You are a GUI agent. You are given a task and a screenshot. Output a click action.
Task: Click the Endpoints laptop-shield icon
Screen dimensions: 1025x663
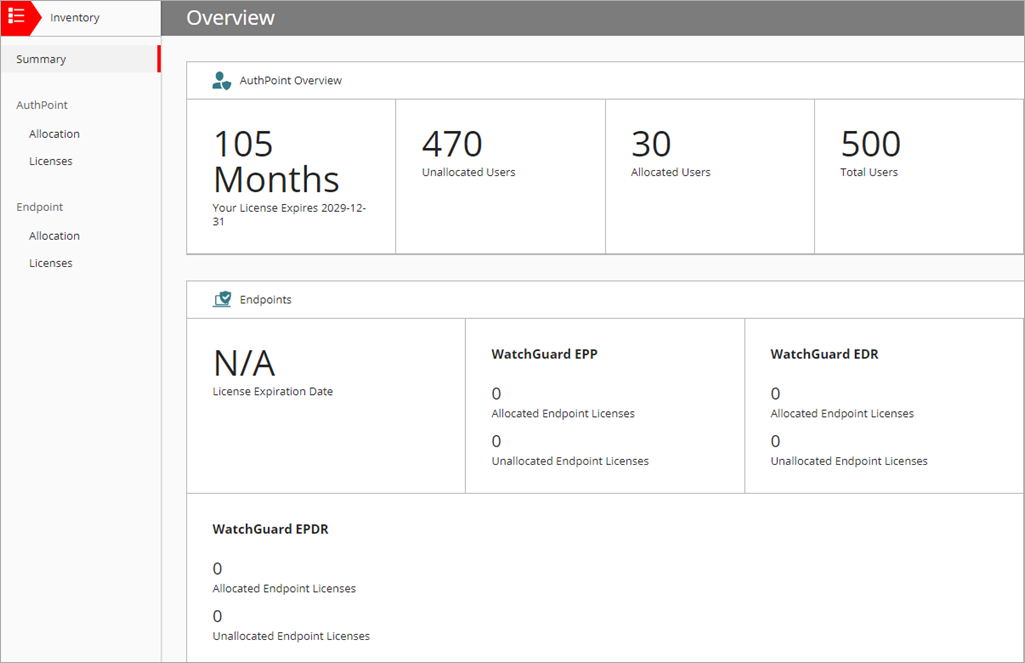click(222, 299)
